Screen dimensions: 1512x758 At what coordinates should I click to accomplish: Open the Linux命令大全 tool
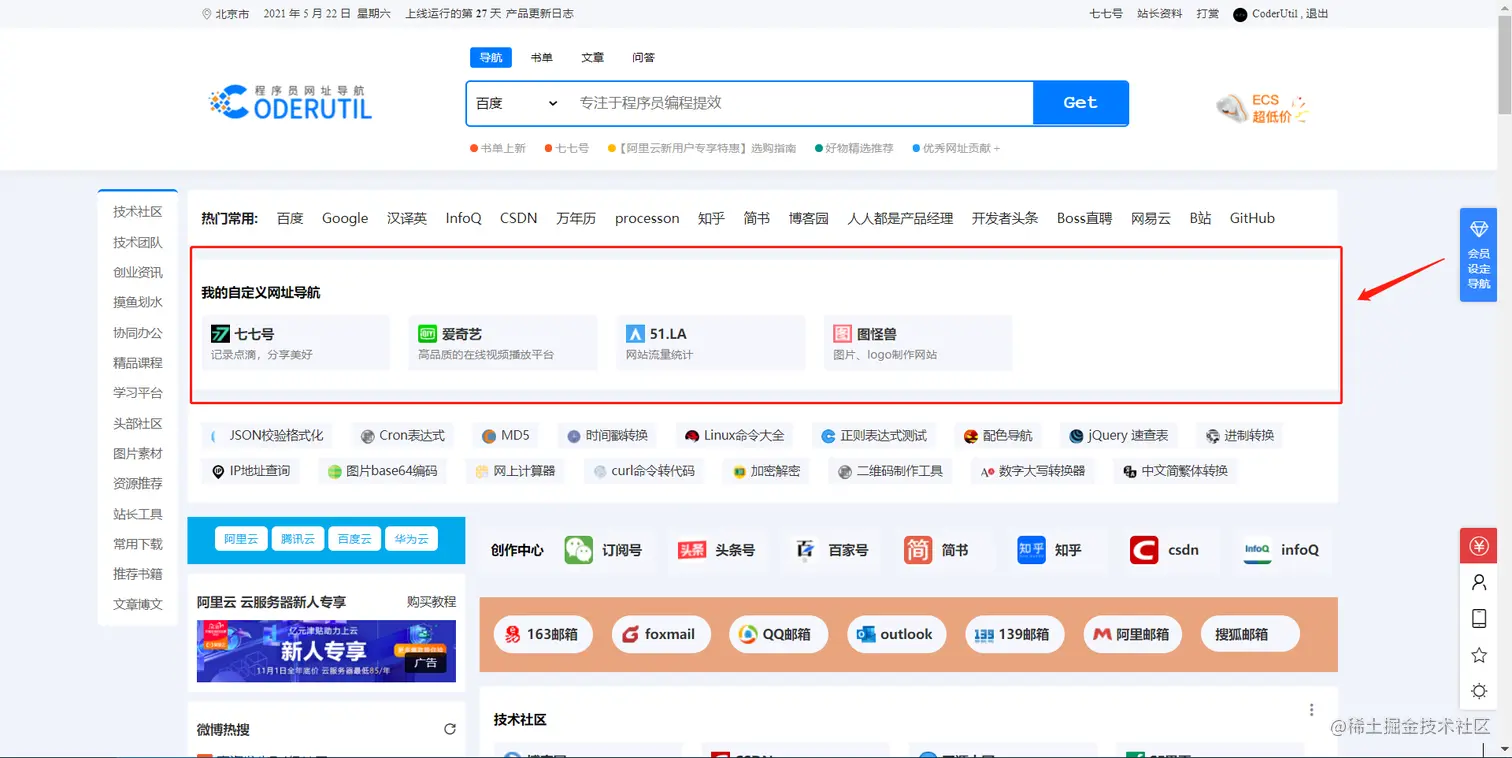click(x=735, y=436)
